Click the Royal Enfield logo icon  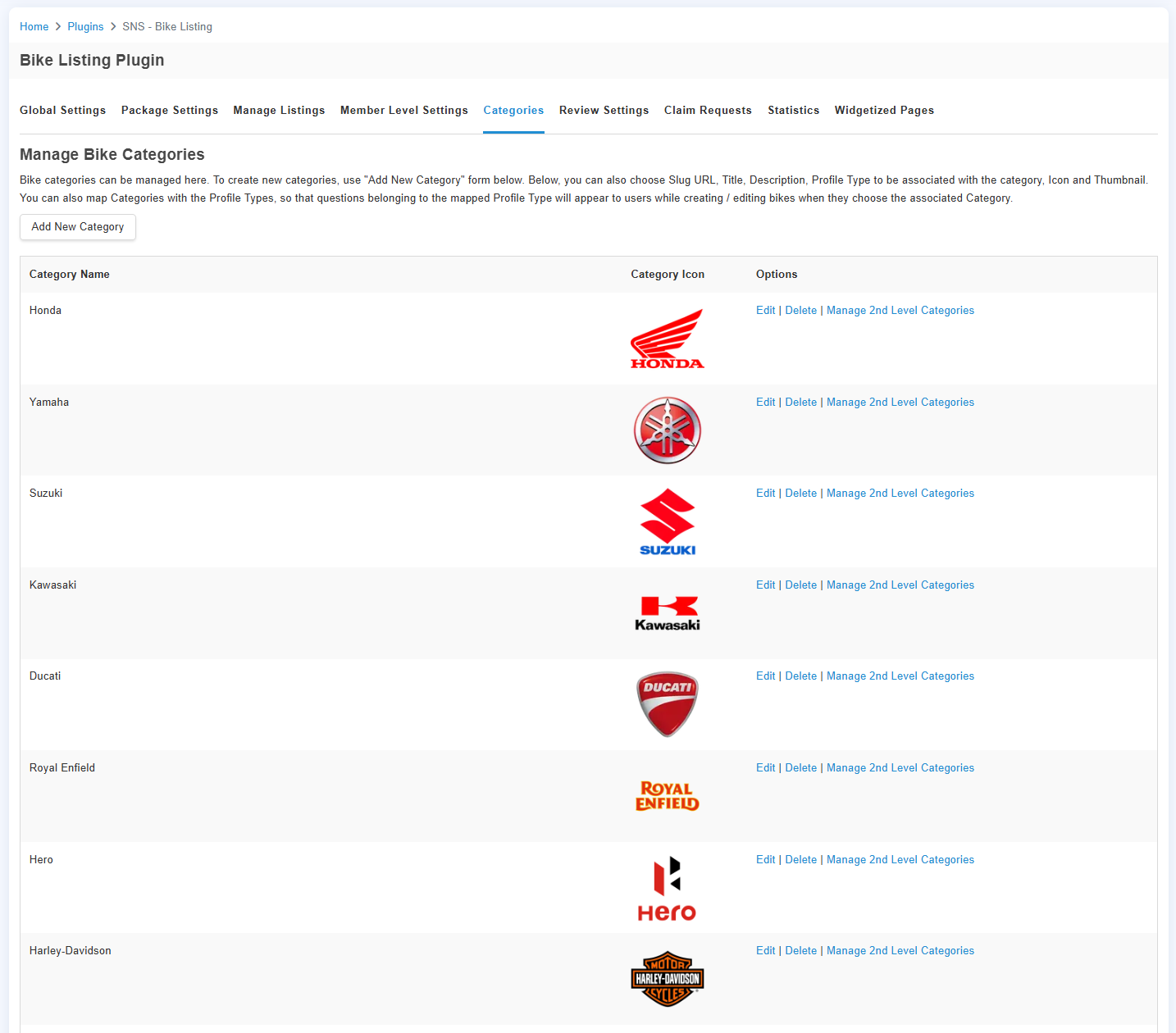tap(667, 796)
